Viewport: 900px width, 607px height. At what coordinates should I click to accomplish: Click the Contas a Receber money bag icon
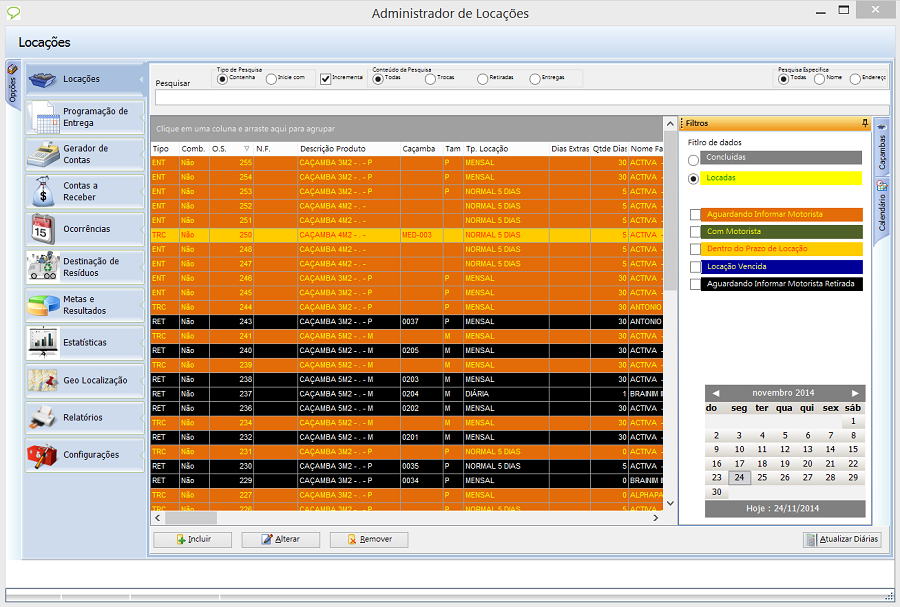click(45, 191)
